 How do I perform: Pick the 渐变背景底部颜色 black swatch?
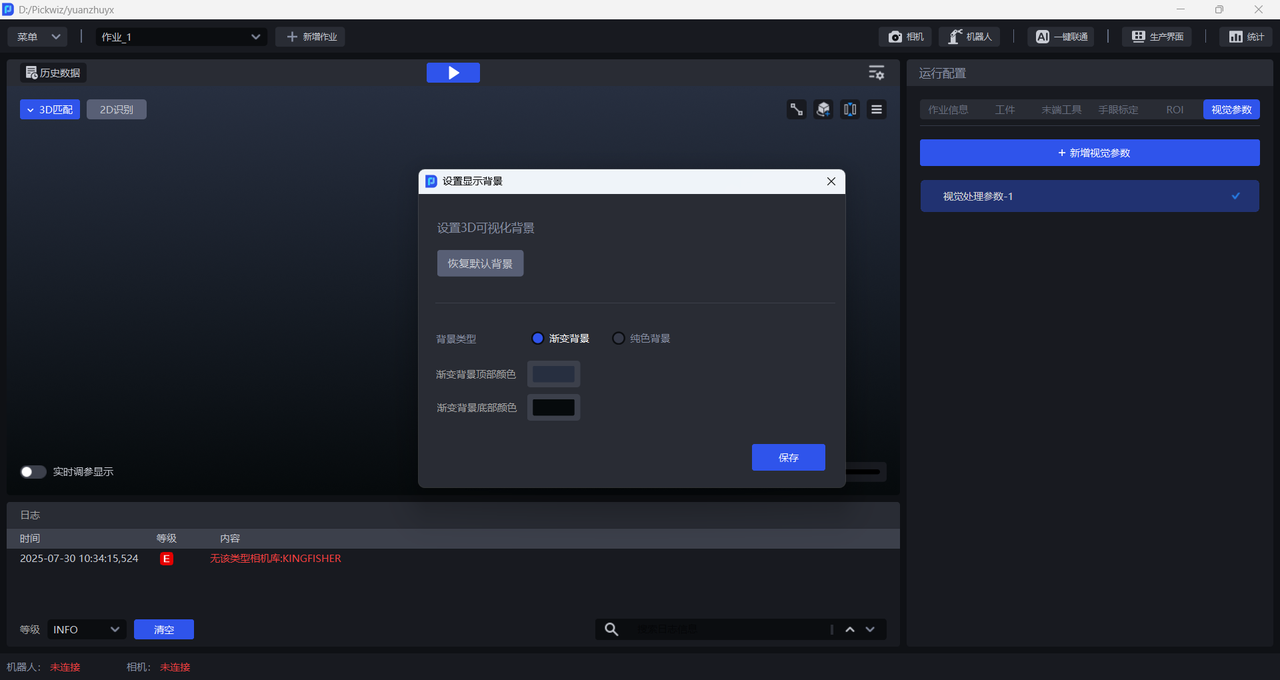point(553,408)
